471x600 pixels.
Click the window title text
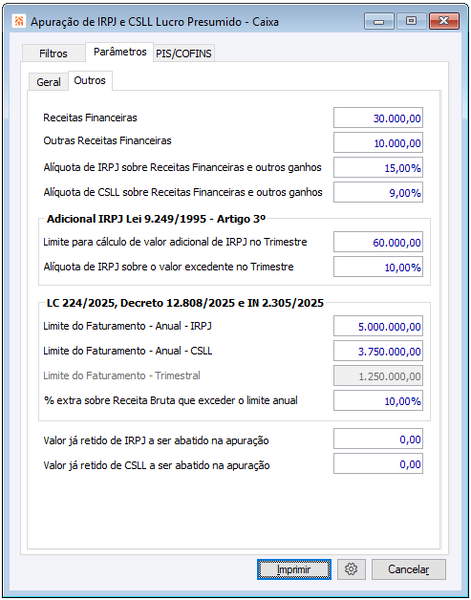click(155, 22)
